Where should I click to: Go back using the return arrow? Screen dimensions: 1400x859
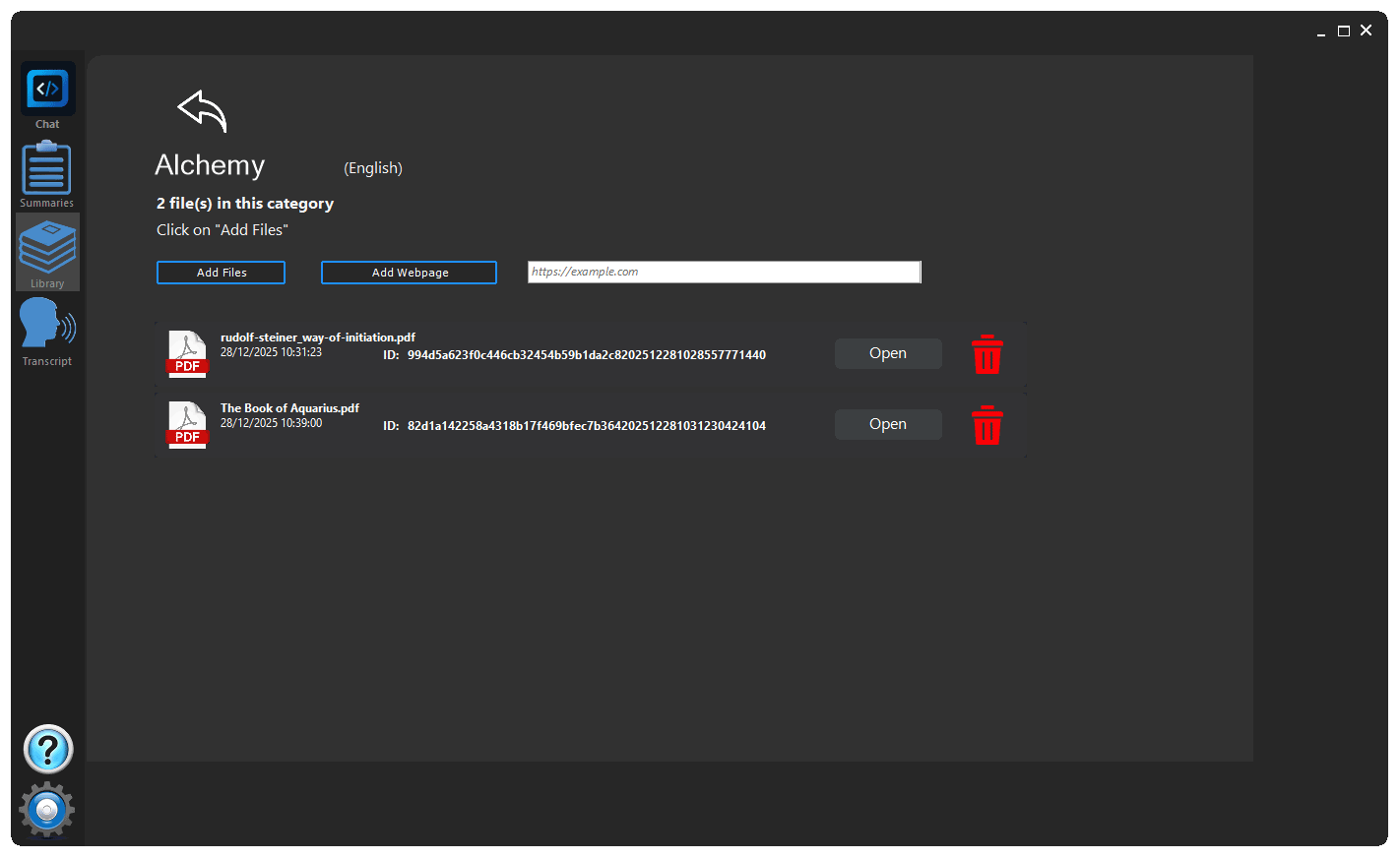coord(203,111)
